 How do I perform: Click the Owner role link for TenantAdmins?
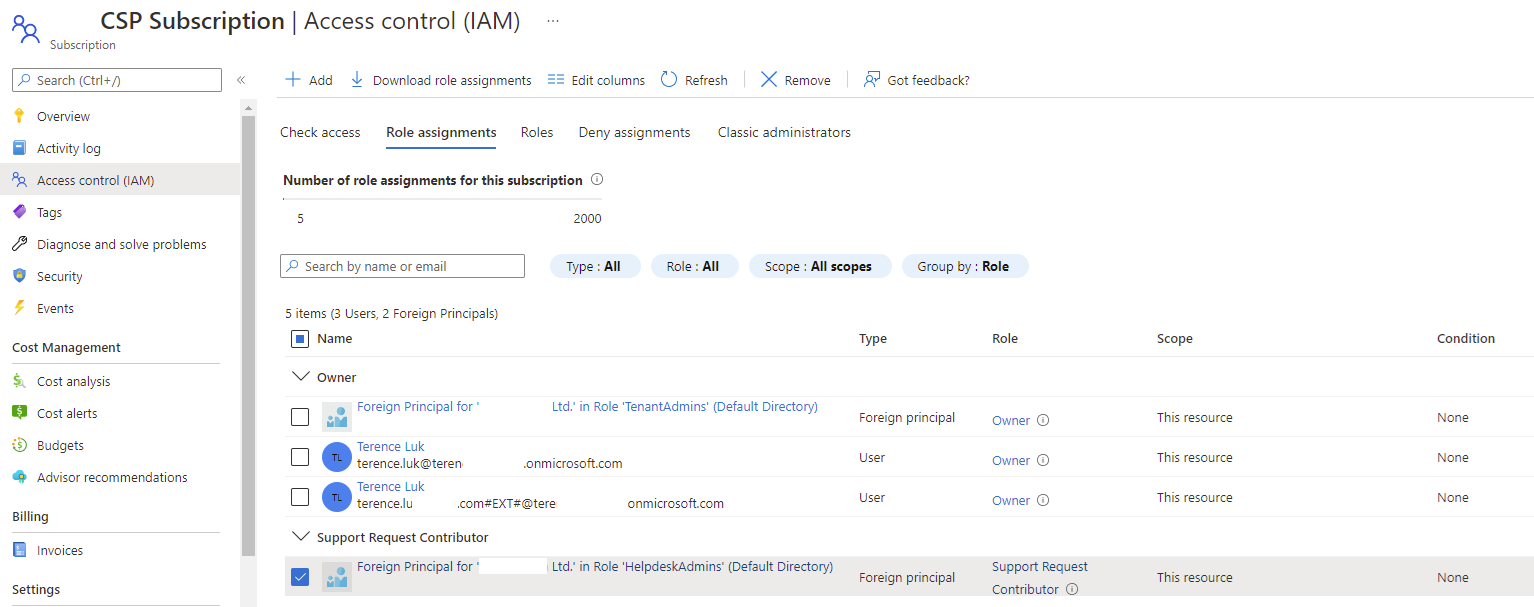pos(1011,420)
